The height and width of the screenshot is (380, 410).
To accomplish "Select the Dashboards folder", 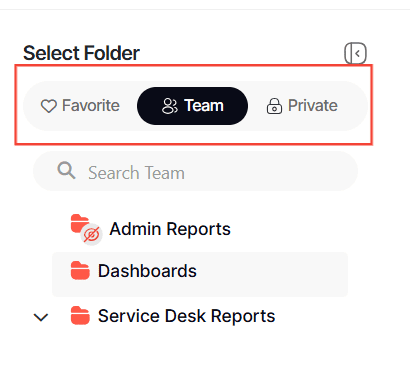I will tap(147, 271).
